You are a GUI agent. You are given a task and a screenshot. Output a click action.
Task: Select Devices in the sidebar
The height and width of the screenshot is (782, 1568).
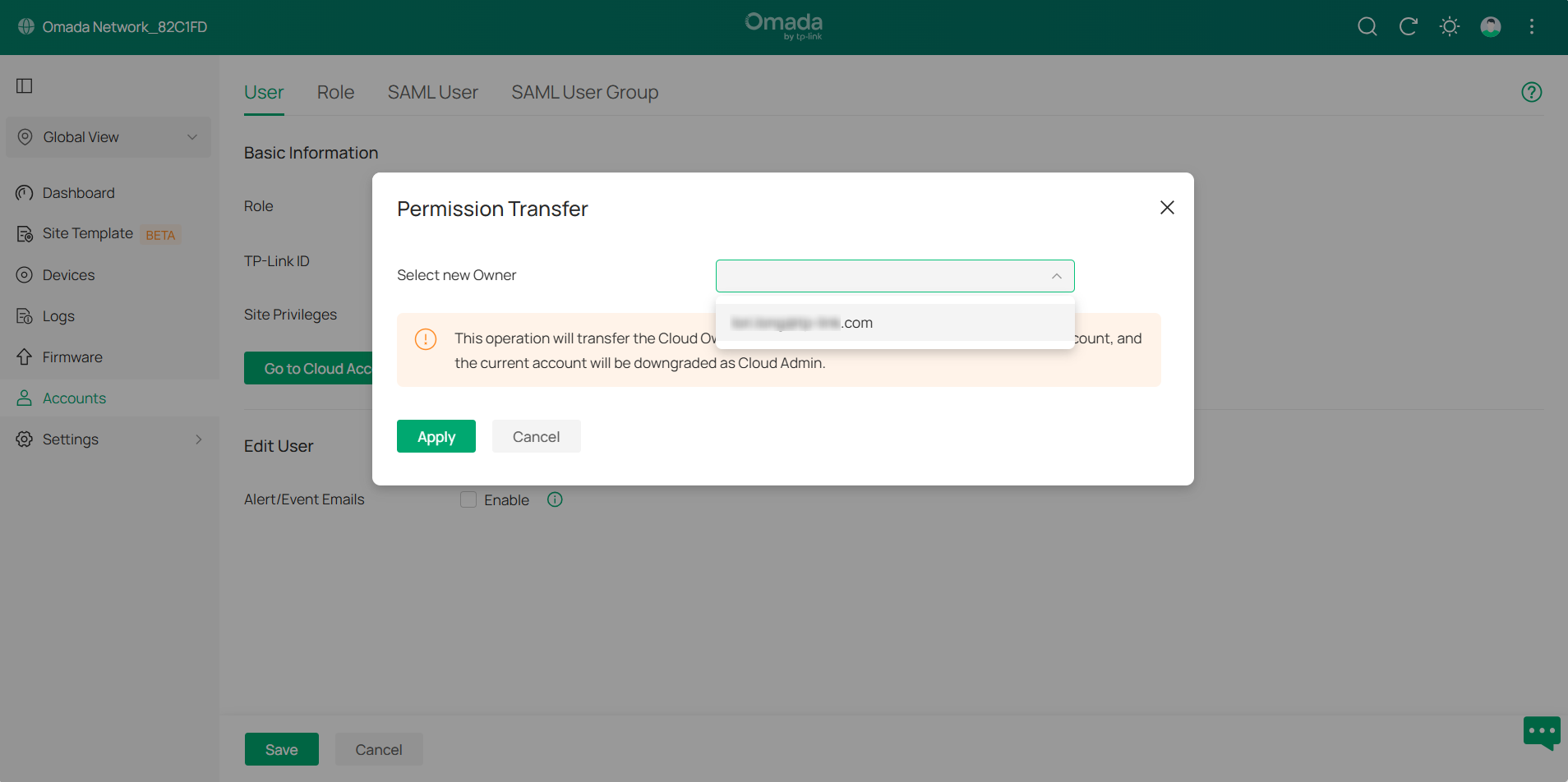pos(68,274)
